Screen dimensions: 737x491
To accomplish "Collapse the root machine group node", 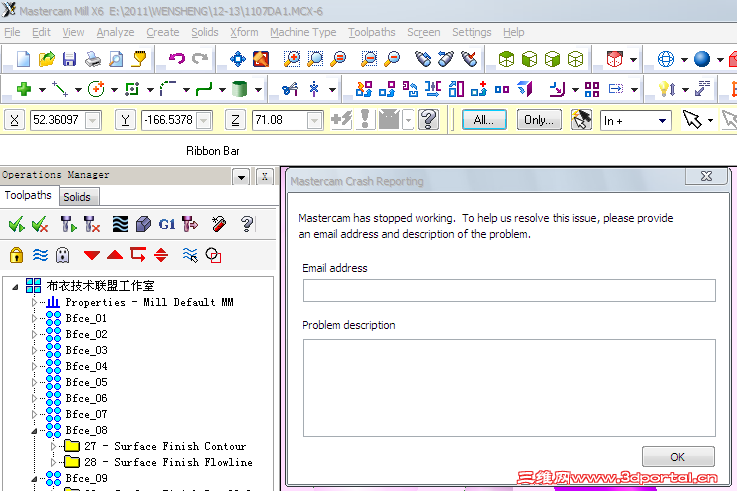I will 15,286.
